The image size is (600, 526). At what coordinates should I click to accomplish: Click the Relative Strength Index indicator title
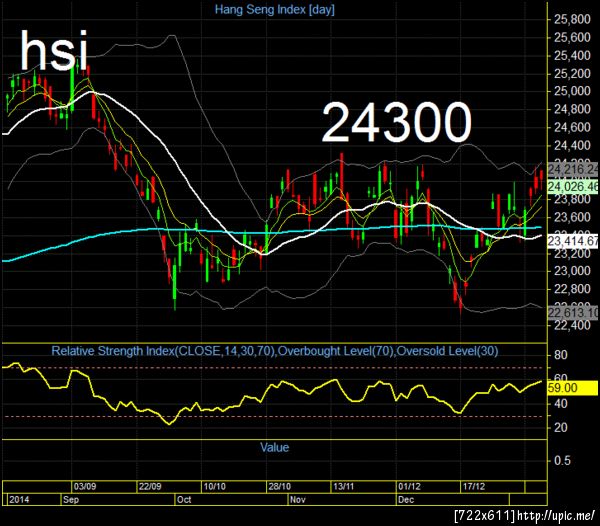(275, 351)
